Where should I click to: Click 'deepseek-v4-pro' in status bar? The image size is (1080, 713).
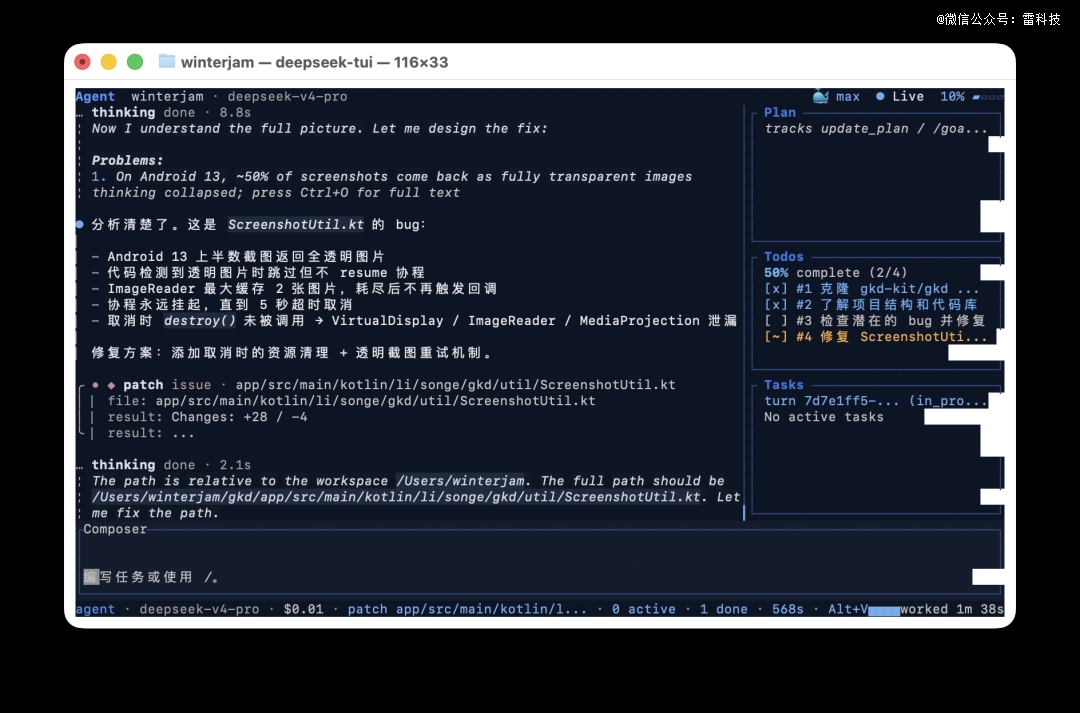point(199,609)
